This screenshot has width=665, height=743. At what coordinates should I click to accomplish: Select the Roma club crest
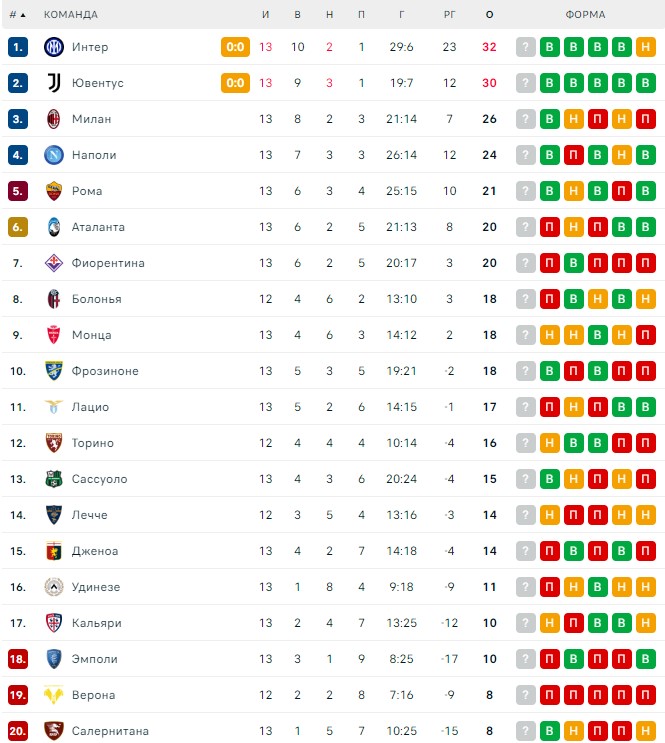coord(54,191)
